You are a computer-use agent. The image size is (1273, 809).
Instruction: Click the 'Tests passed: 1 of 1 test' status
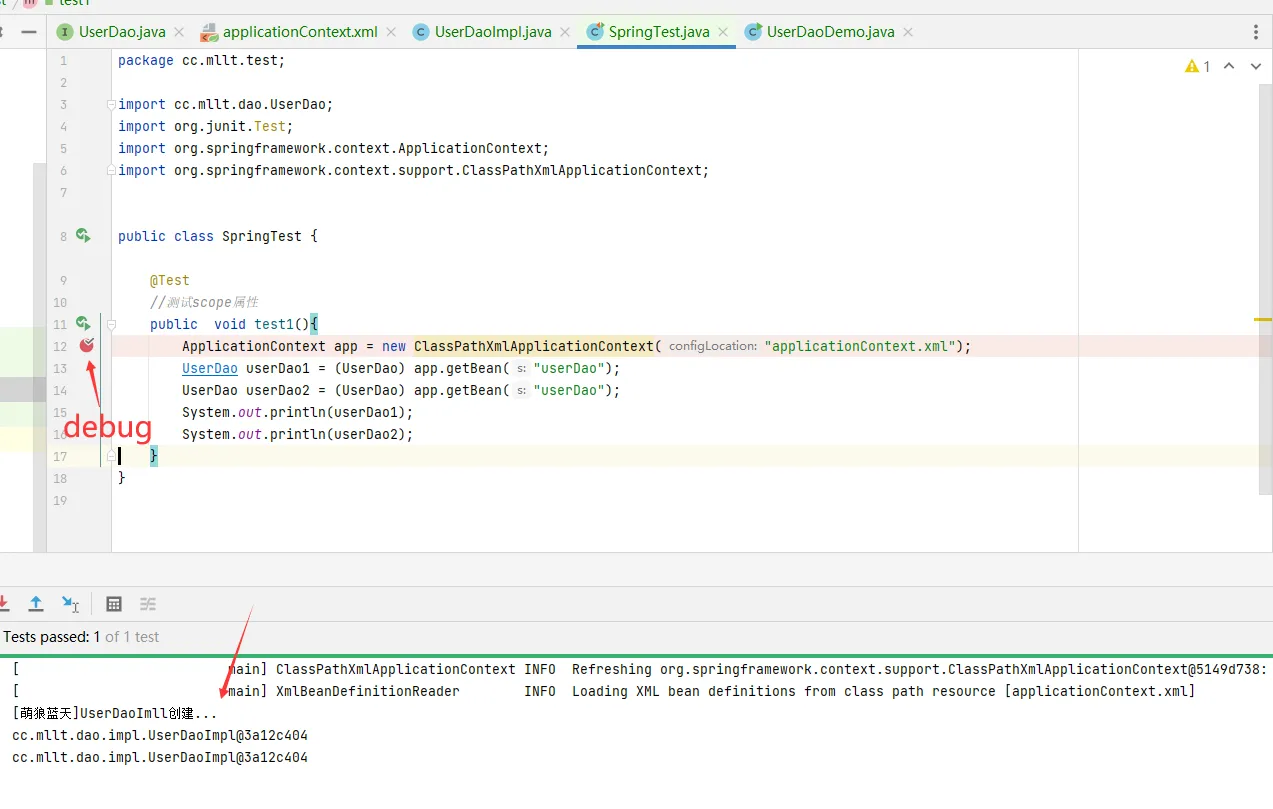pyautogui.click(x=81, y=636)
